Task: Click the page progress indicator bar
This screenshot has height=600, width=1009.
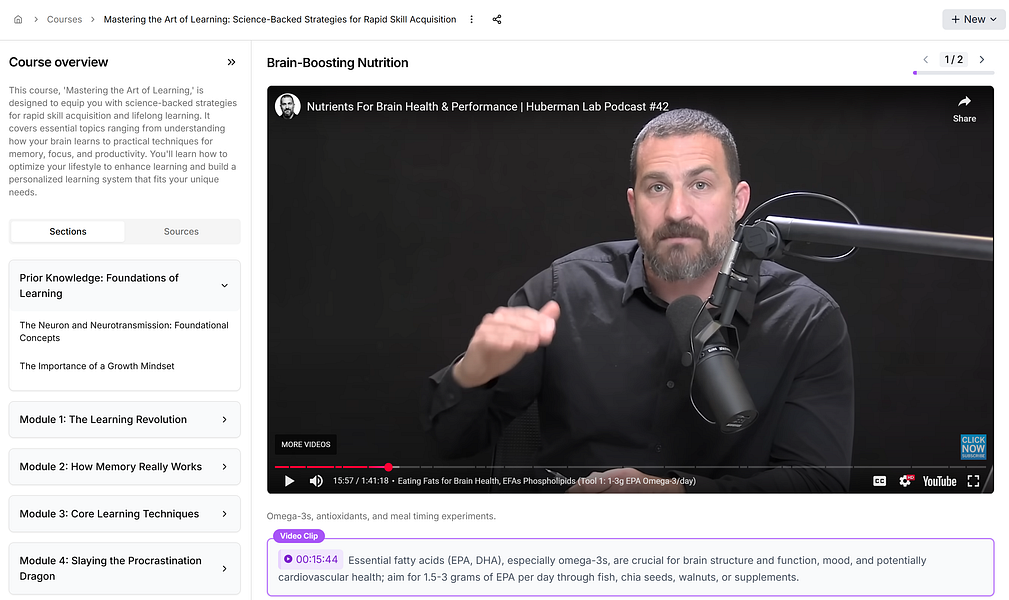Action: (954, 73)
